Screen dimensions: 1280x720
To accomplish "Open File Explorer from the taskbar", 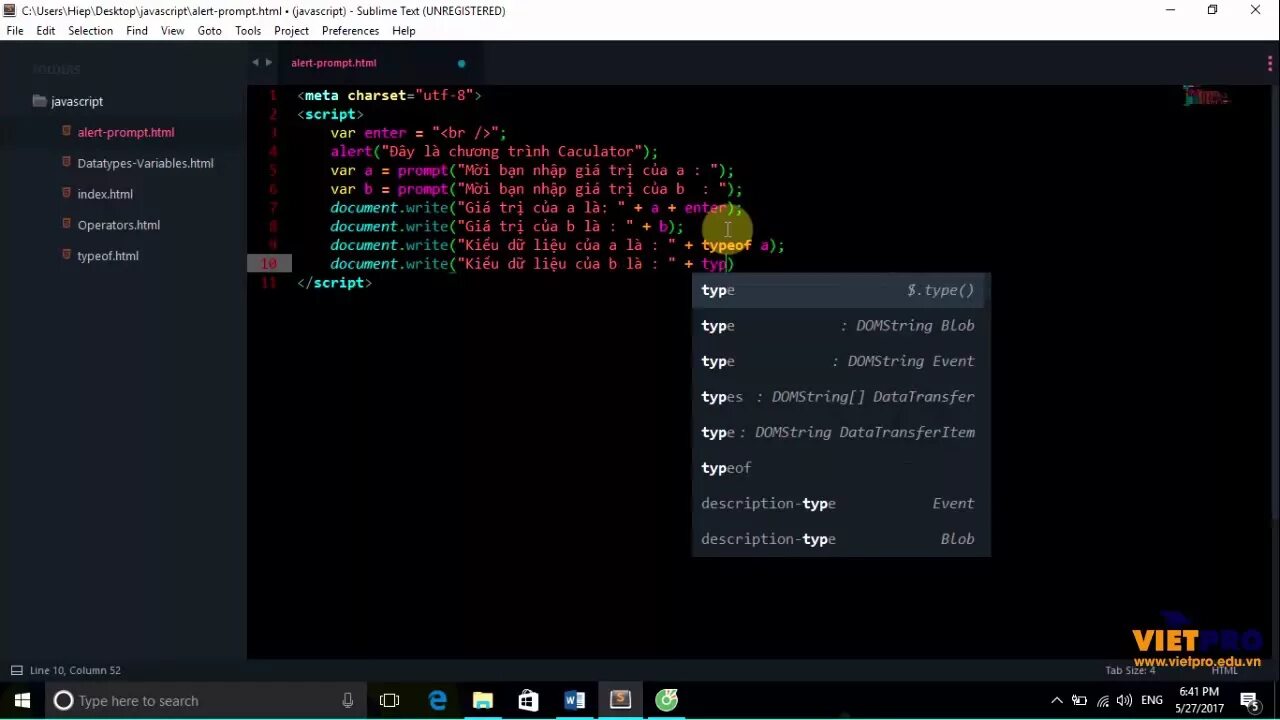I will click(x=483, y=700).
